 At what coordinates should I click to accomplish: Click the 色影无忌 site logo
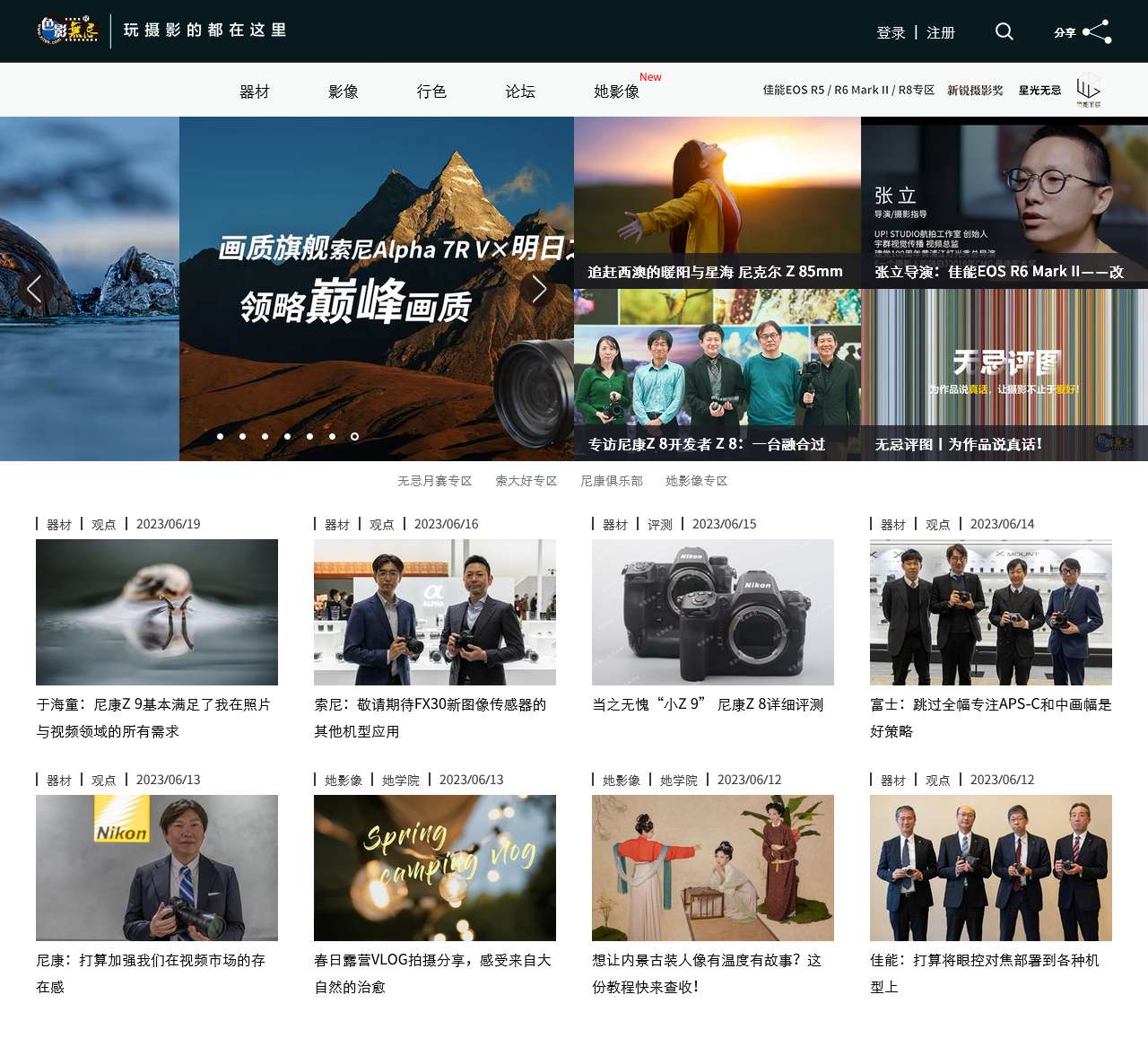(x=67, y=31)
